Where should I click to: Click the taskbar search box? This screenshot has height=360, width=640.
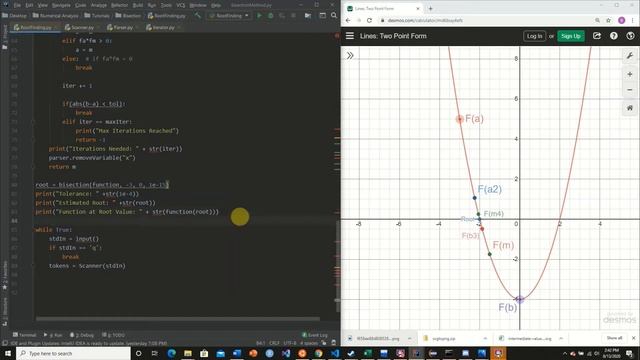pos(73,353)
